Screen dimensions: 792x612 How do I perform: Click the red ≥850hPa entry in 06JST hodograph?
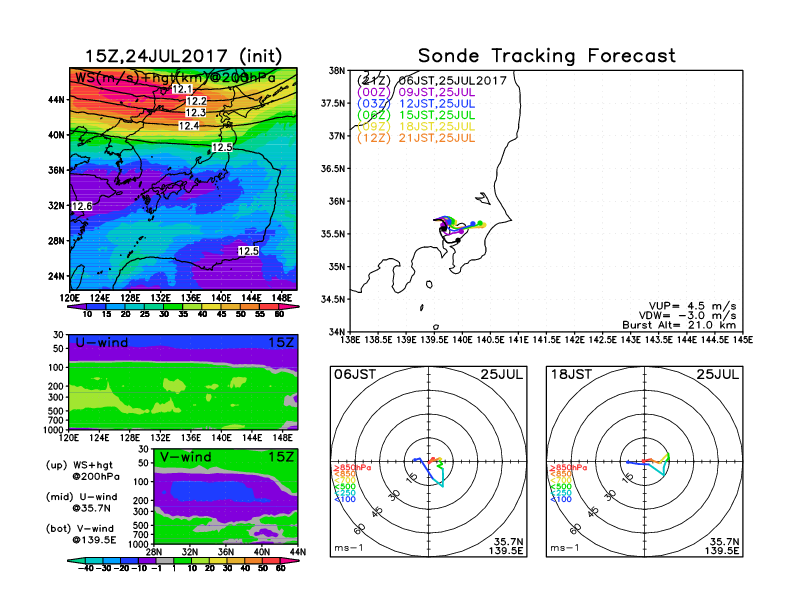pos(352,468)
